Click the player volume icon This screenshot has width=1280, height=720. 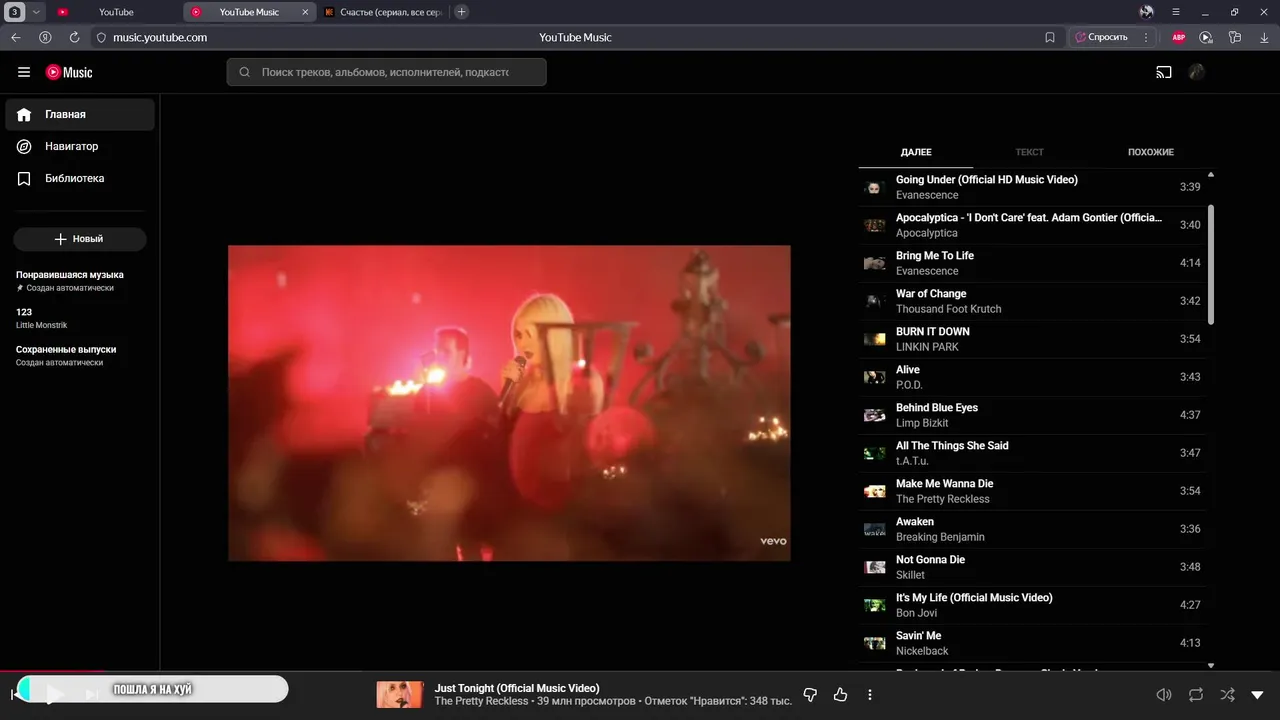click(1164, 694)
